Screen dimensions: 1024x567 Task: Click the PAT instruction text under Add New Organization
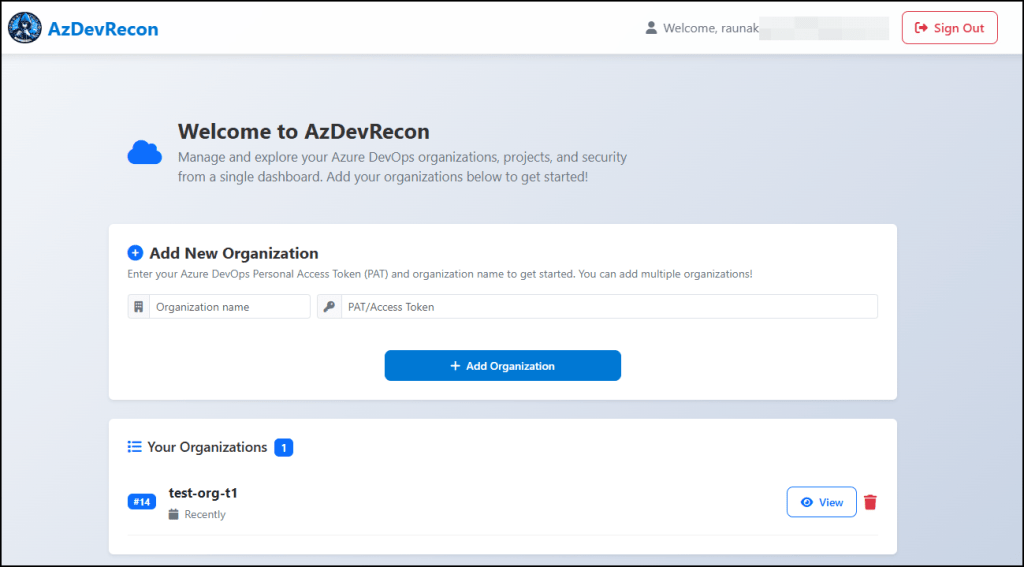point(440,274)
